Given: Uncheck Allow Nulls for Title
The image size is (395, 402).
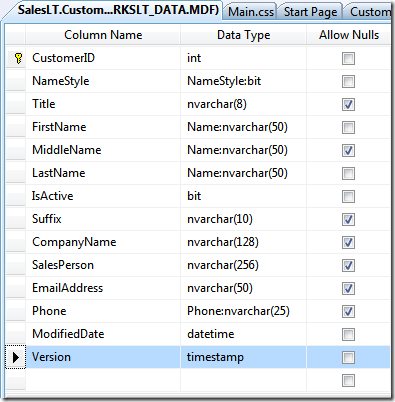Looking at the screenshot, I should (x=348, y=105).
